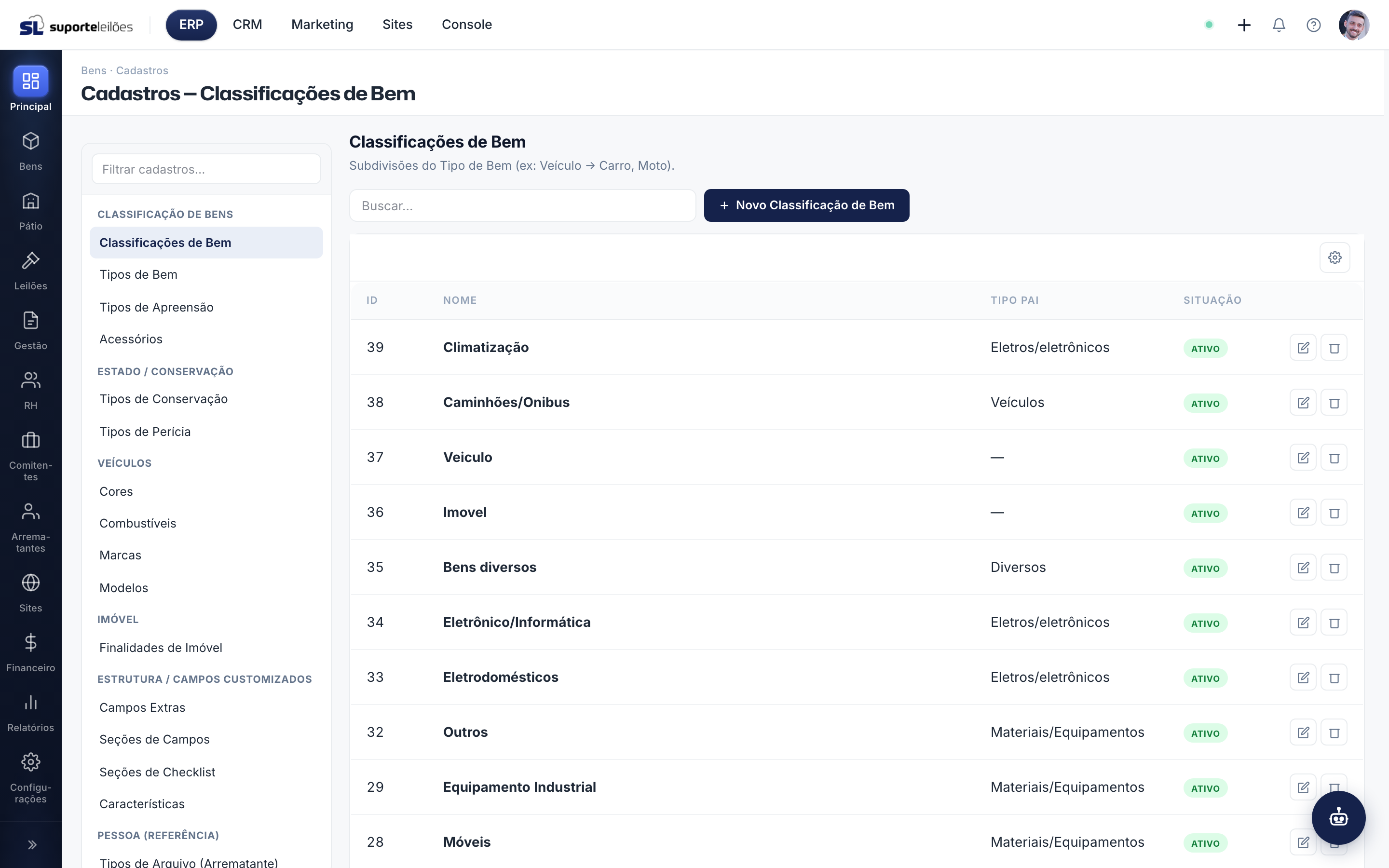Delete the Veiculo row
1389x868 pixels.
(x=1334, y=458)
